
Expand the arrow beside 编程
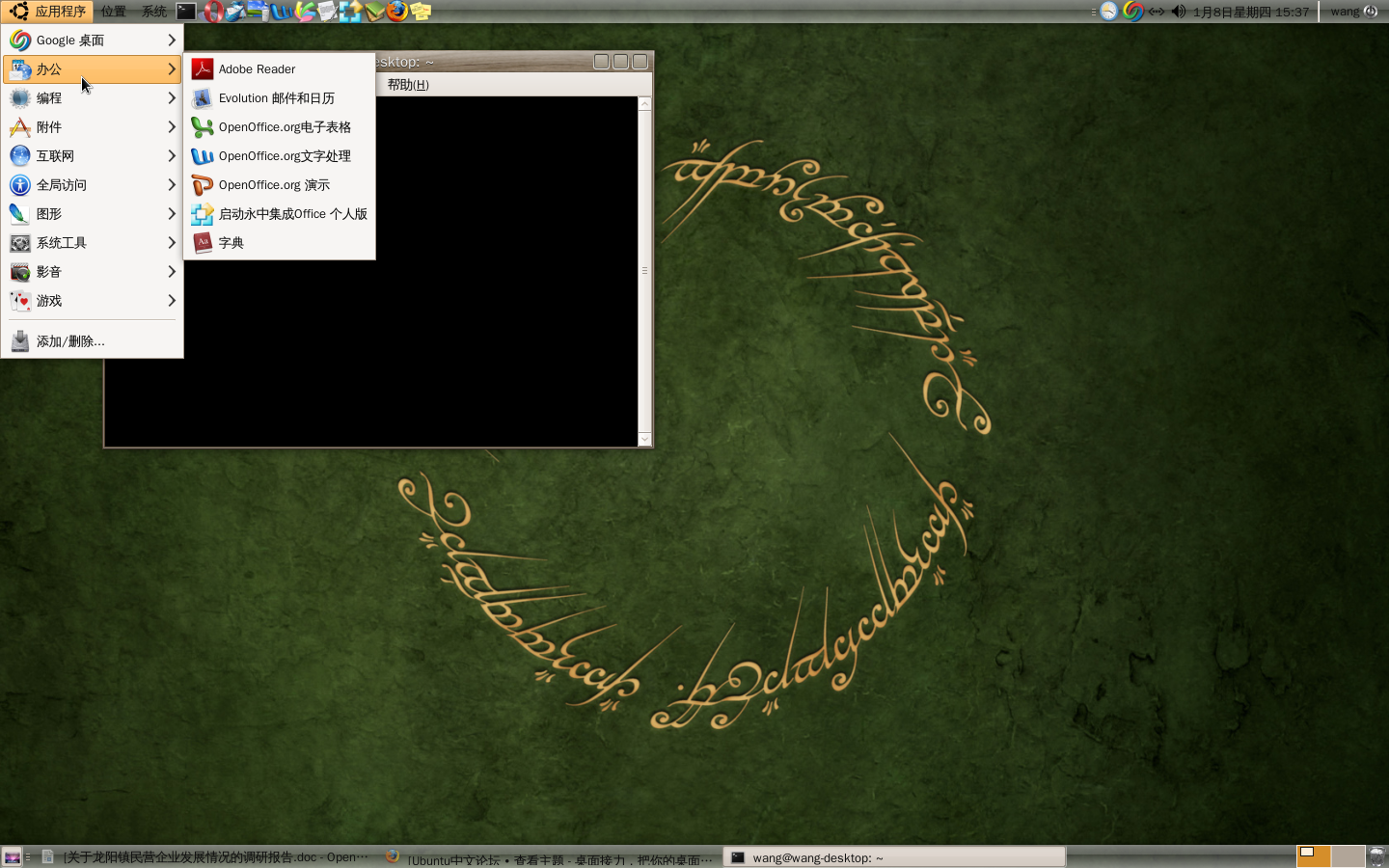point(172,98)
